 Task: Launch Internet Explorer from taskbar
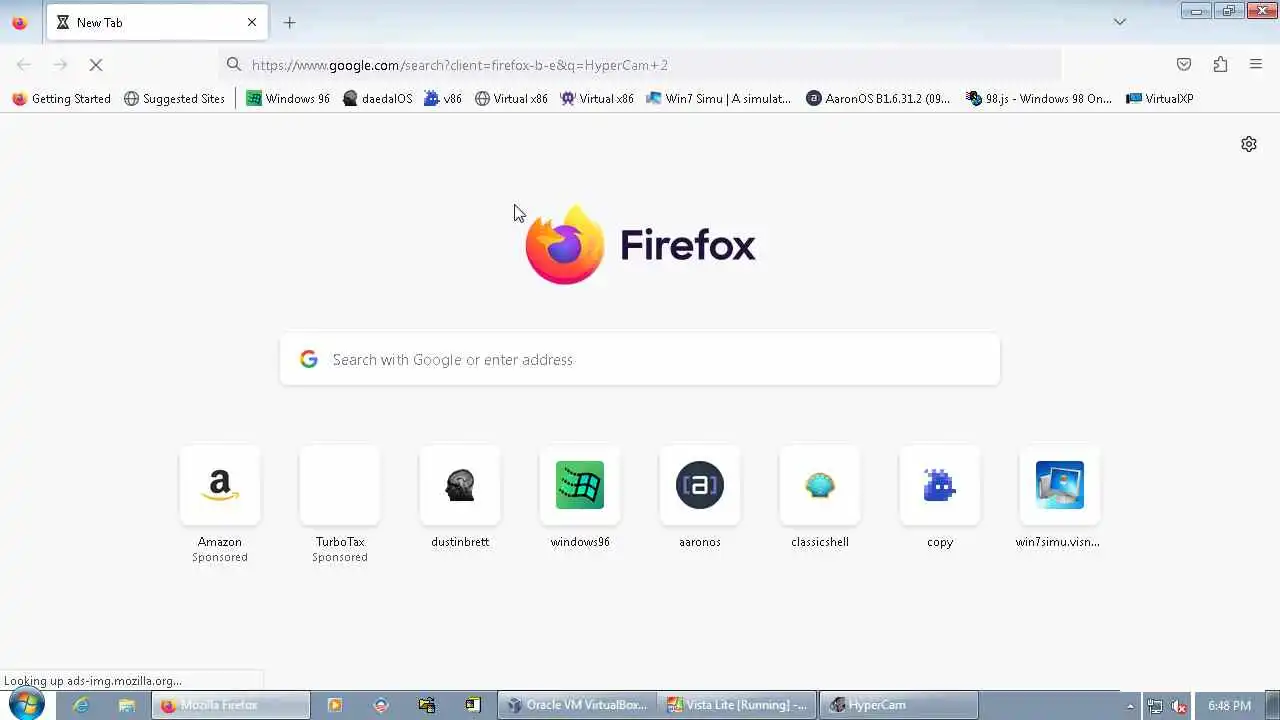(81, 705)
